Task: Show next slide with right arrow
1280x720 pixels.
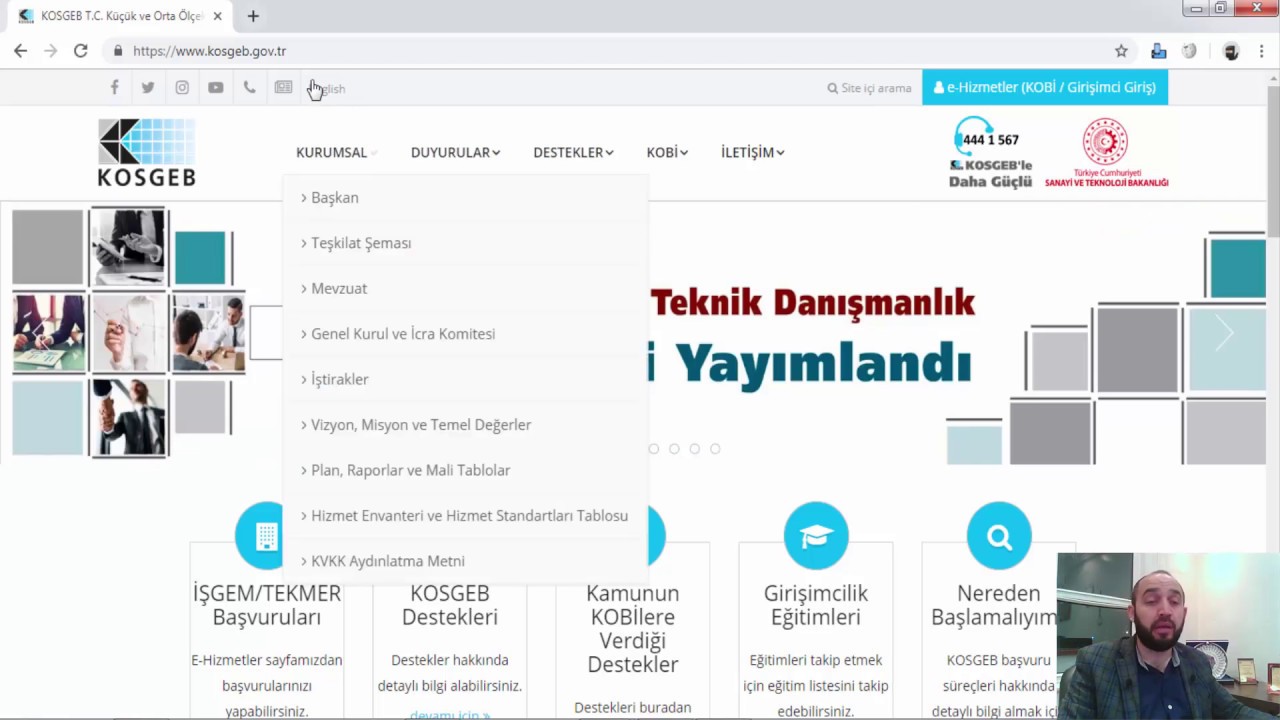Action: [x=1224, y=334]
